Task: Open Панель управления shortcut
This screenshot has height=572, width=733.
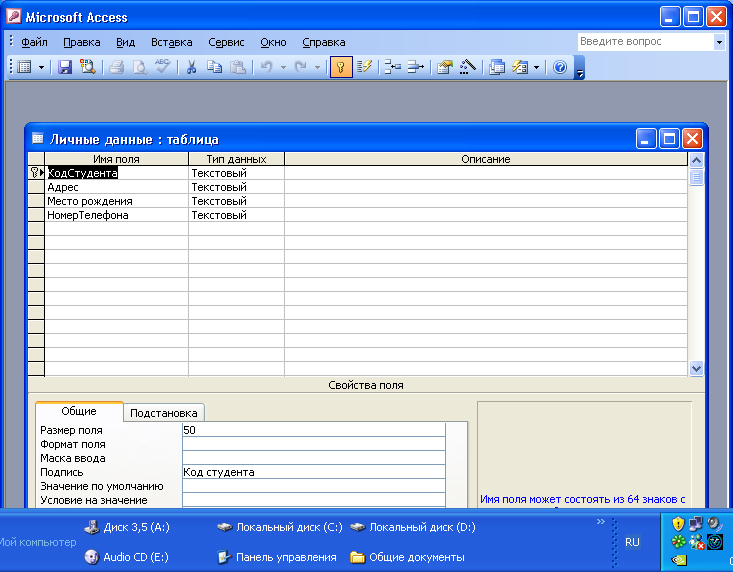Action: (x=277, y=557)
